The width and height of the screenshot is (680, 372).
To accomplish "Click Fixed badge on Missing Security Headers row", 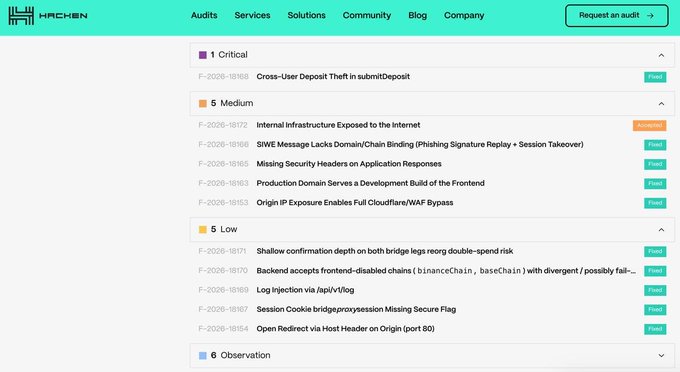I will click(x=655, y=164).
